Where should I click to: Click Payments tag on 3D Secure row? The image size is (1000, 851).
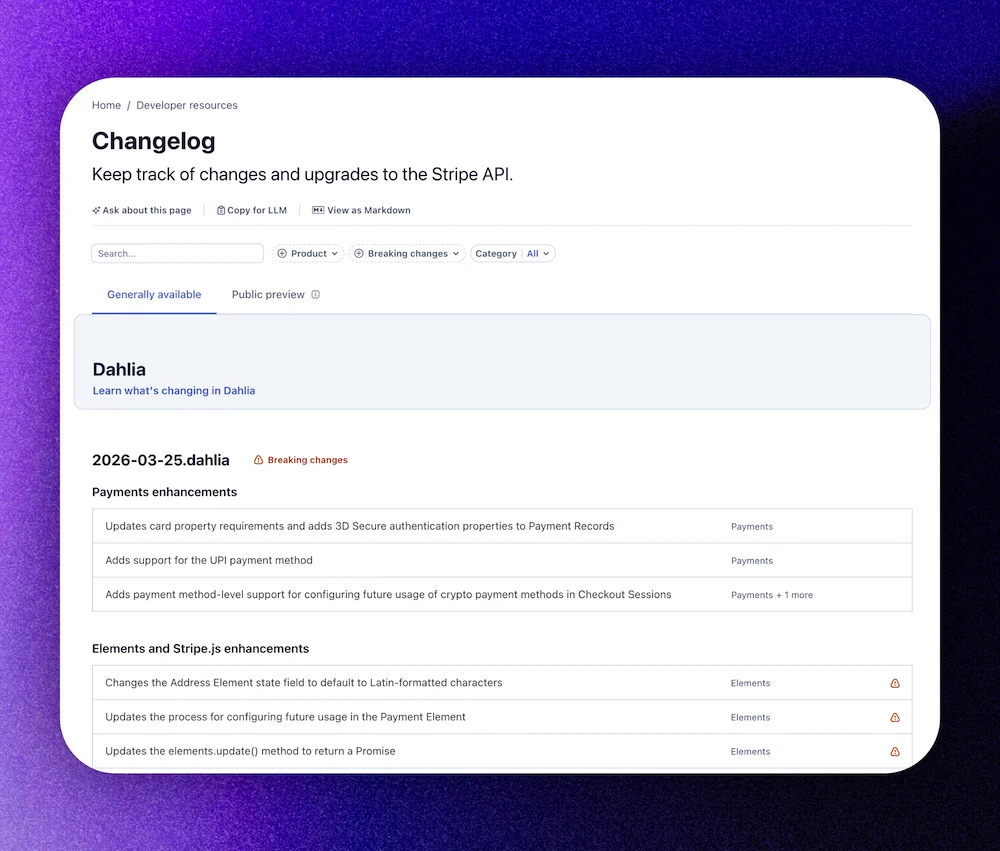pyautogui.click(x=752, y=526)
